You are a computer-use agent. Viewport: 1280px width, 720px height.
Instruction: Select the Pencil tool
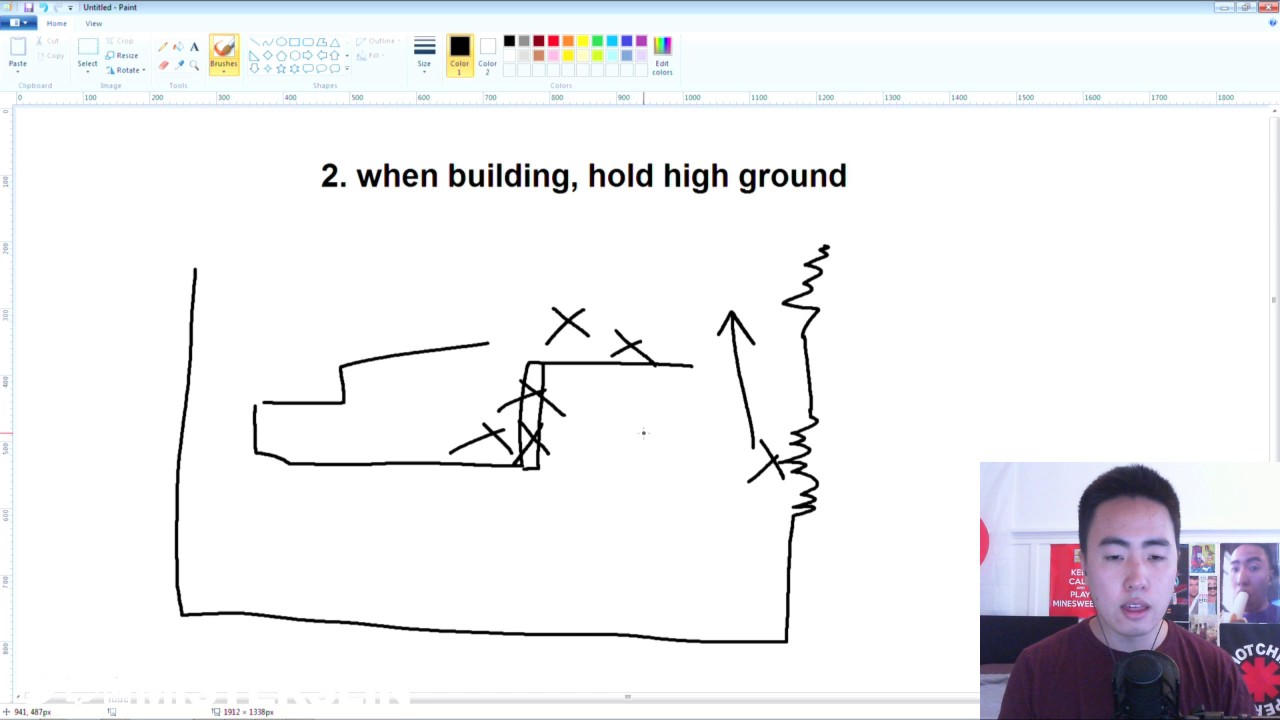click(163, 47)
